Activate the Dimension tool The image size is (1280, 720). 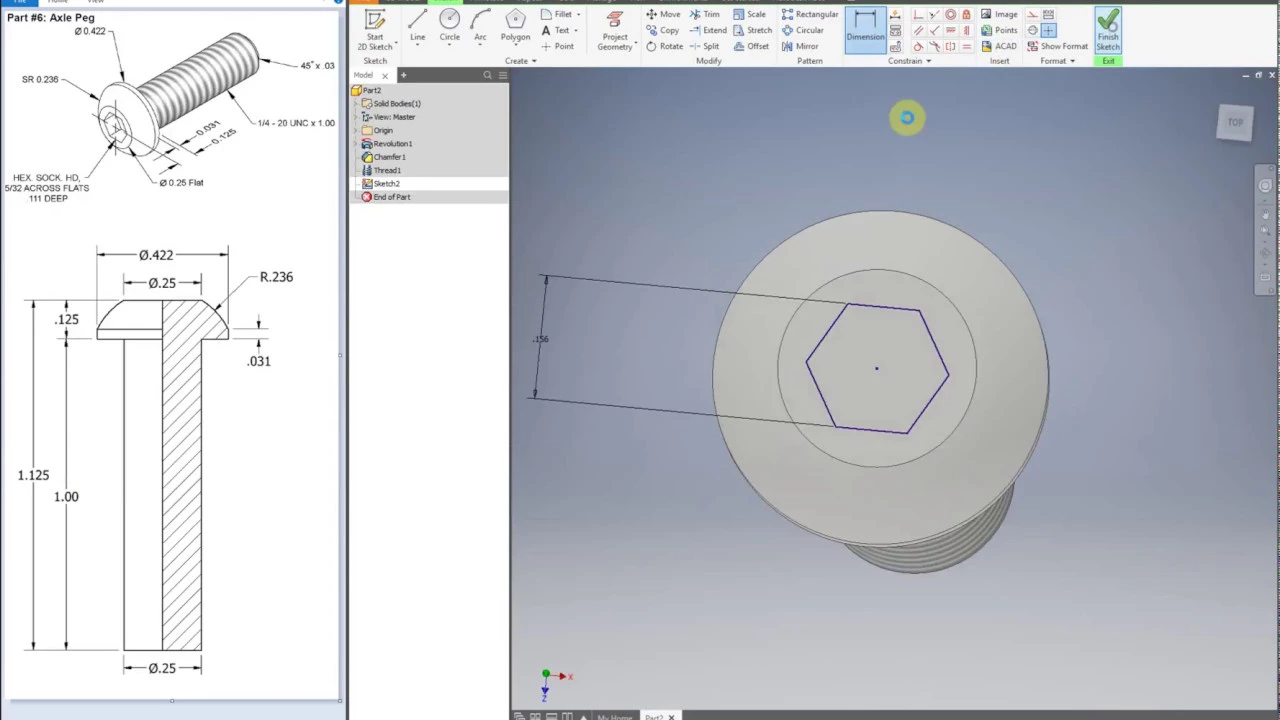click(x=865, y=30)
